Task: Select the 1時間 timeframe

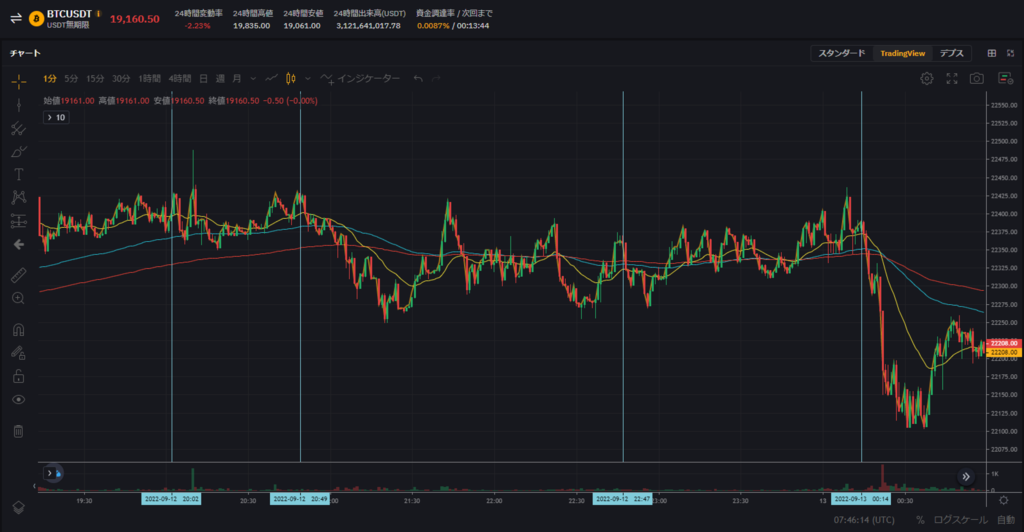Action: 149,78
